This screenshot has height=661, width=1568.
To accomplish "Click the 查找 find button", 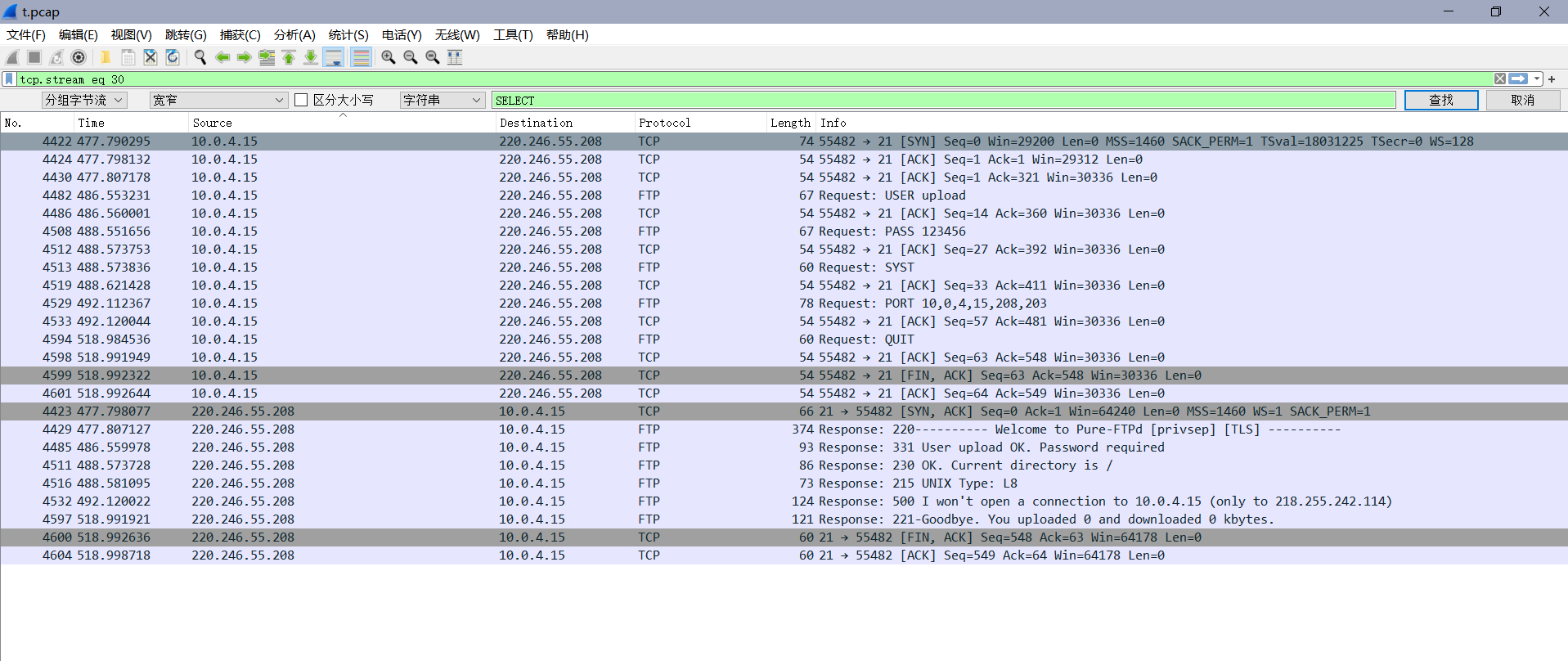I will [1441, 100].
